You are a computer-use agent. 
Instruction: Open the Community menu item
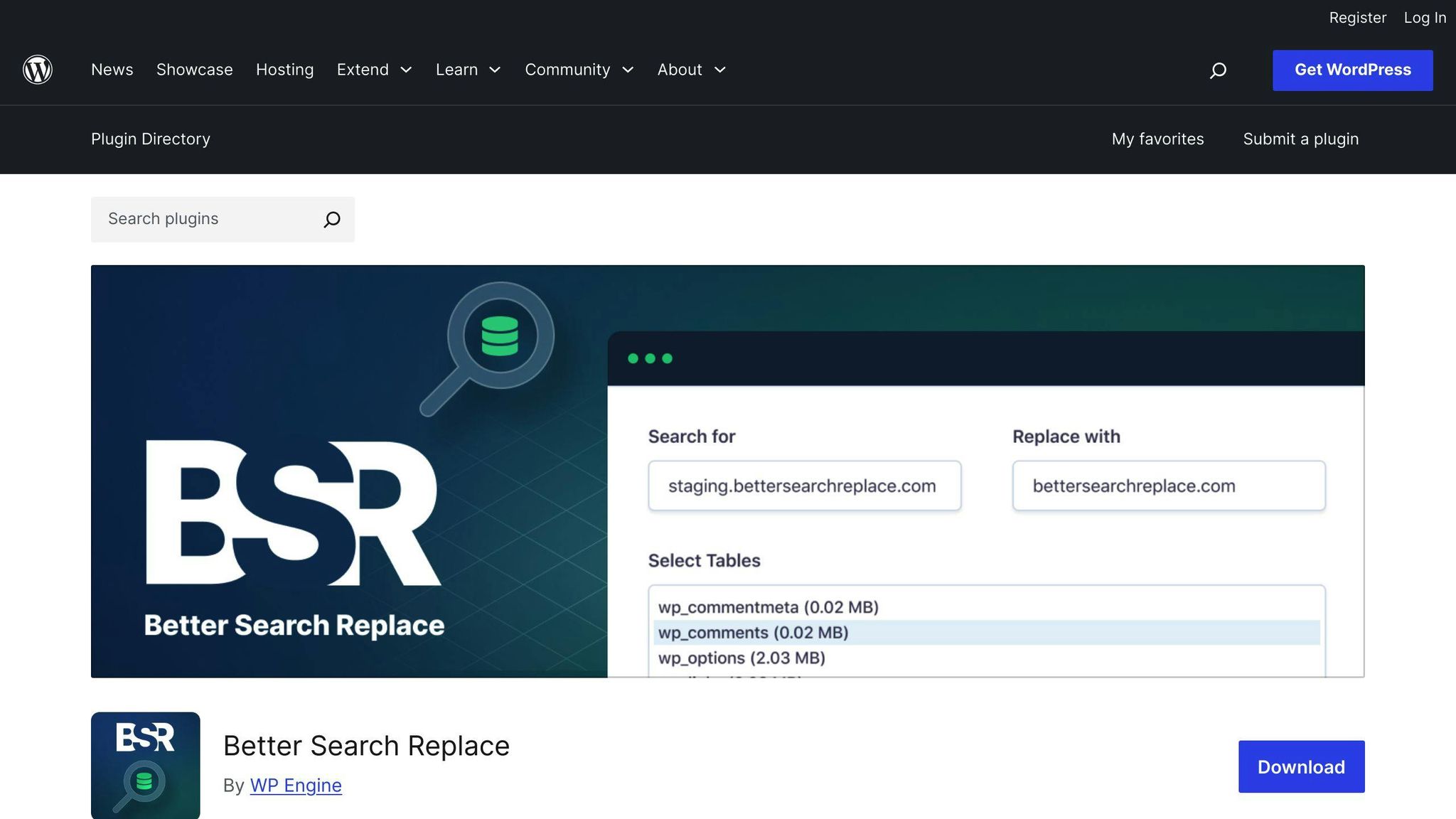567,70
